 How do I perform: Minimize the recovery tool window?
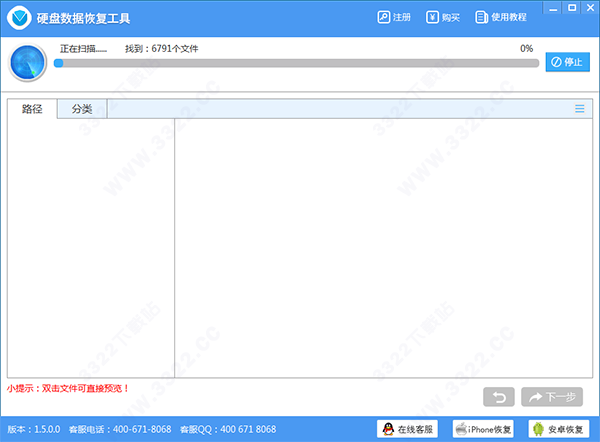point(553,8)
